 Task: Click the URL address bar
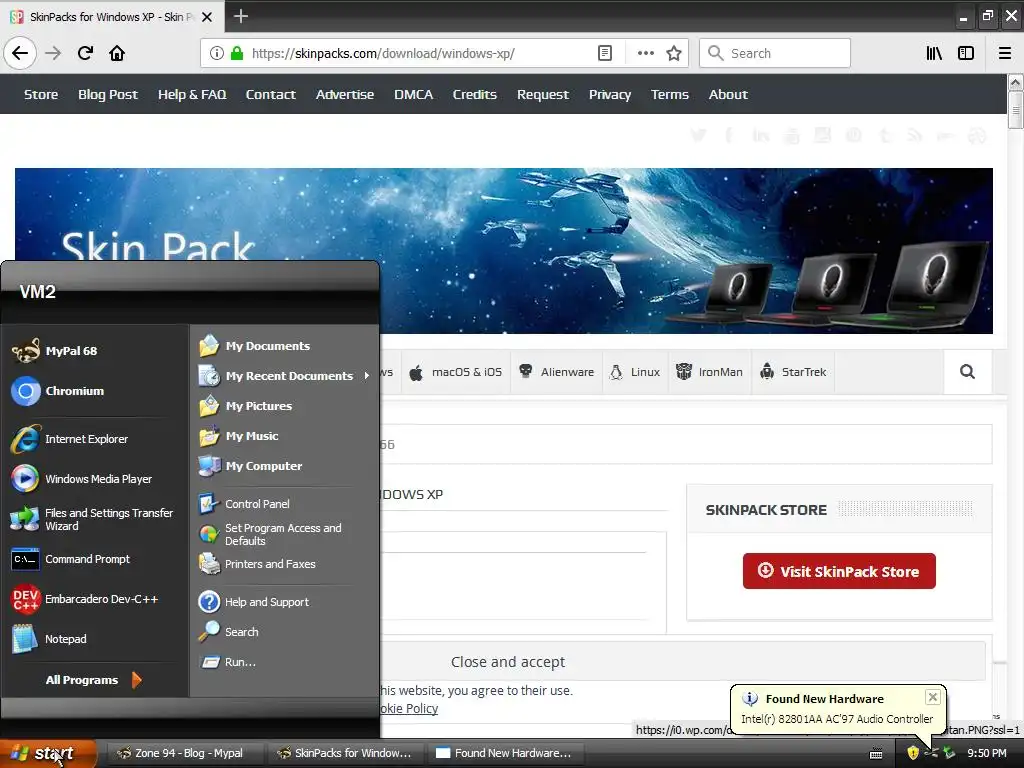click(418, 53)
